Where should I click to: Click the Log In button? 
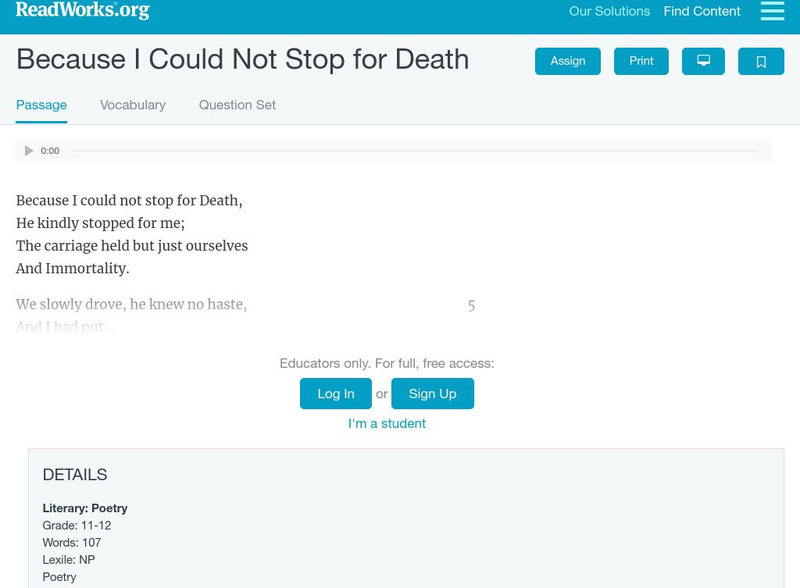tap(336, 394)
